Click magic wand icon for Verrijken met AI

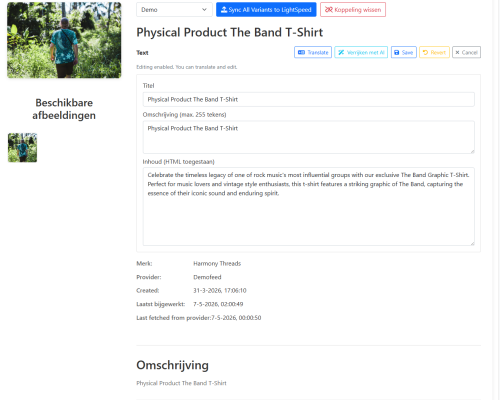[x=341, y=52]
